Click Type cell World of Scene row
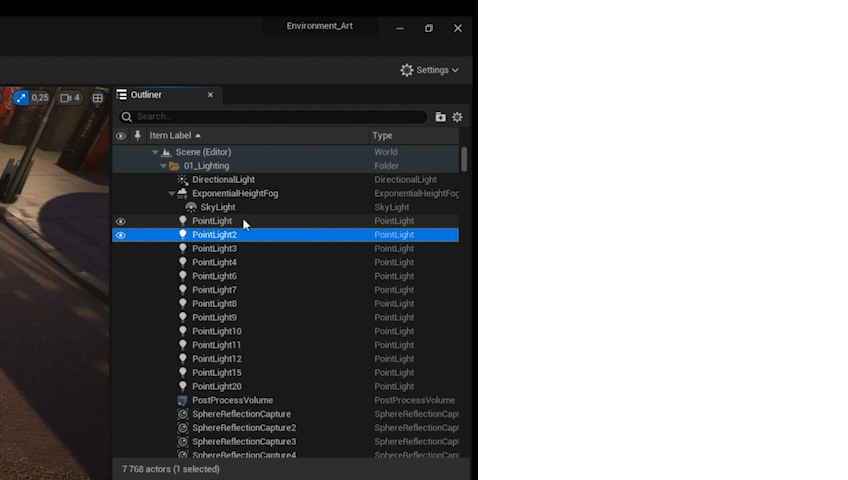 point(386,152)
